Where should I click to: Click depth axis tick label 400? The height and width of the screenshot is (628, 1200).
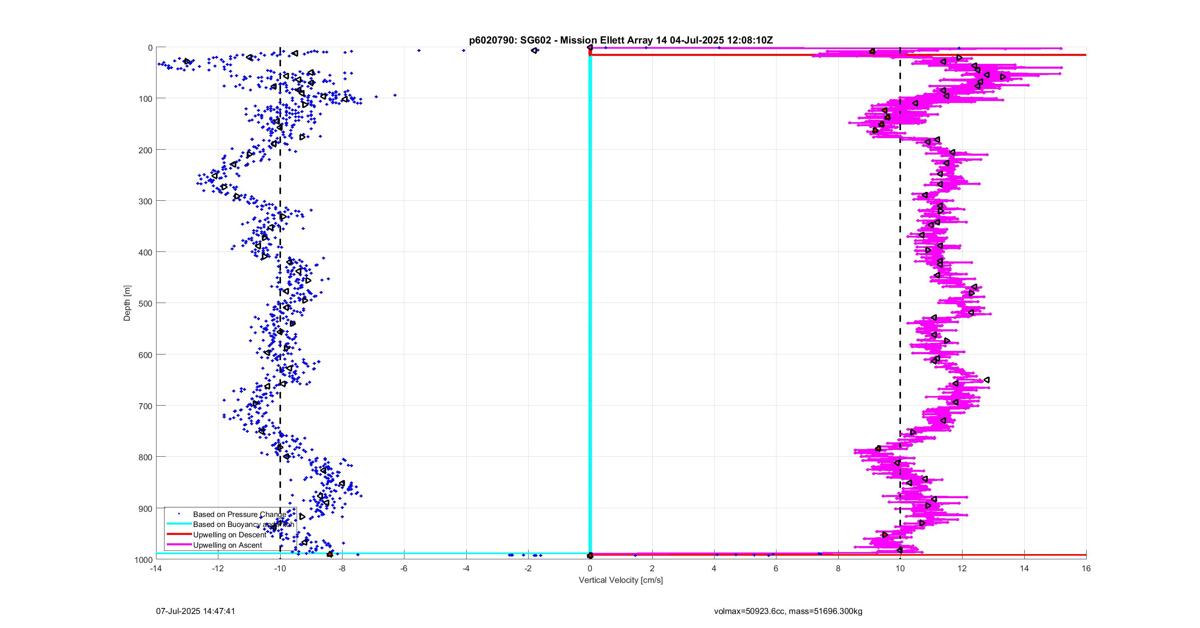(x=145, y=252)
